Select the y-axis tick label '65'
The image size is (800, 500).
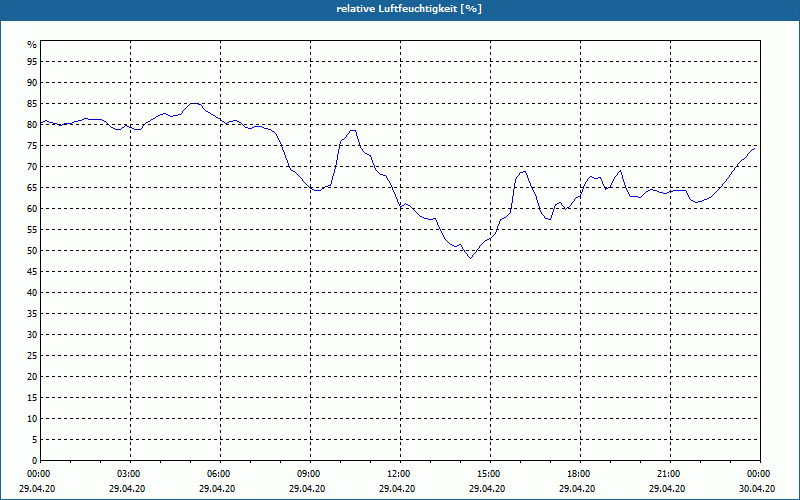[32, 188]
